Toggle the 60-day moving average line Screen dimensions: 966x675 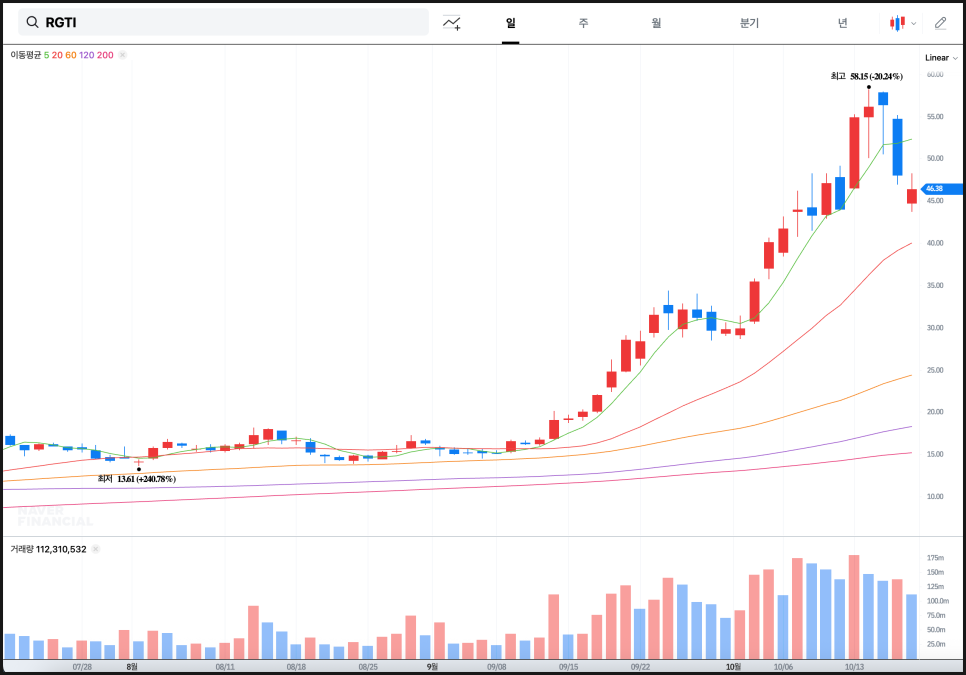point(71,55)
